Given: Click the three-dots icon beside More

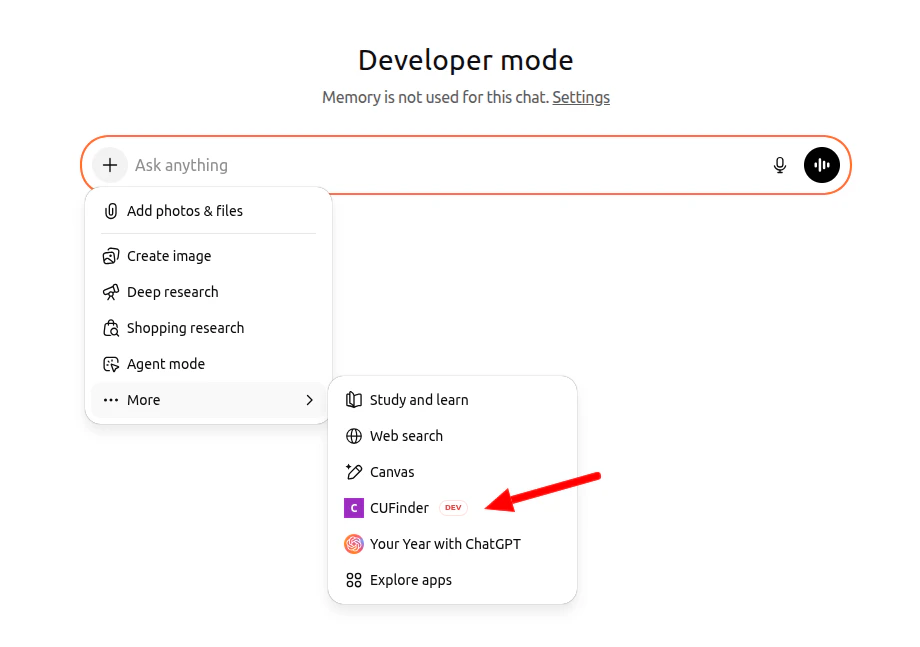Looking at the screenshot, I should (x=110, y=400).
